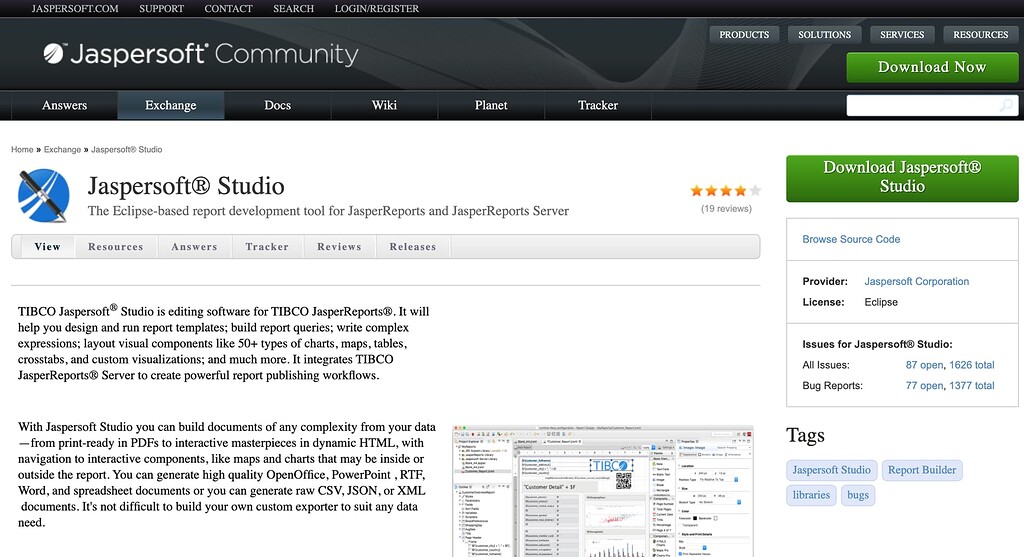Go to Answers in main navigation
The height and width of the screenshot is (557, 1024).
pyautogui.click(x=64, y=105)
